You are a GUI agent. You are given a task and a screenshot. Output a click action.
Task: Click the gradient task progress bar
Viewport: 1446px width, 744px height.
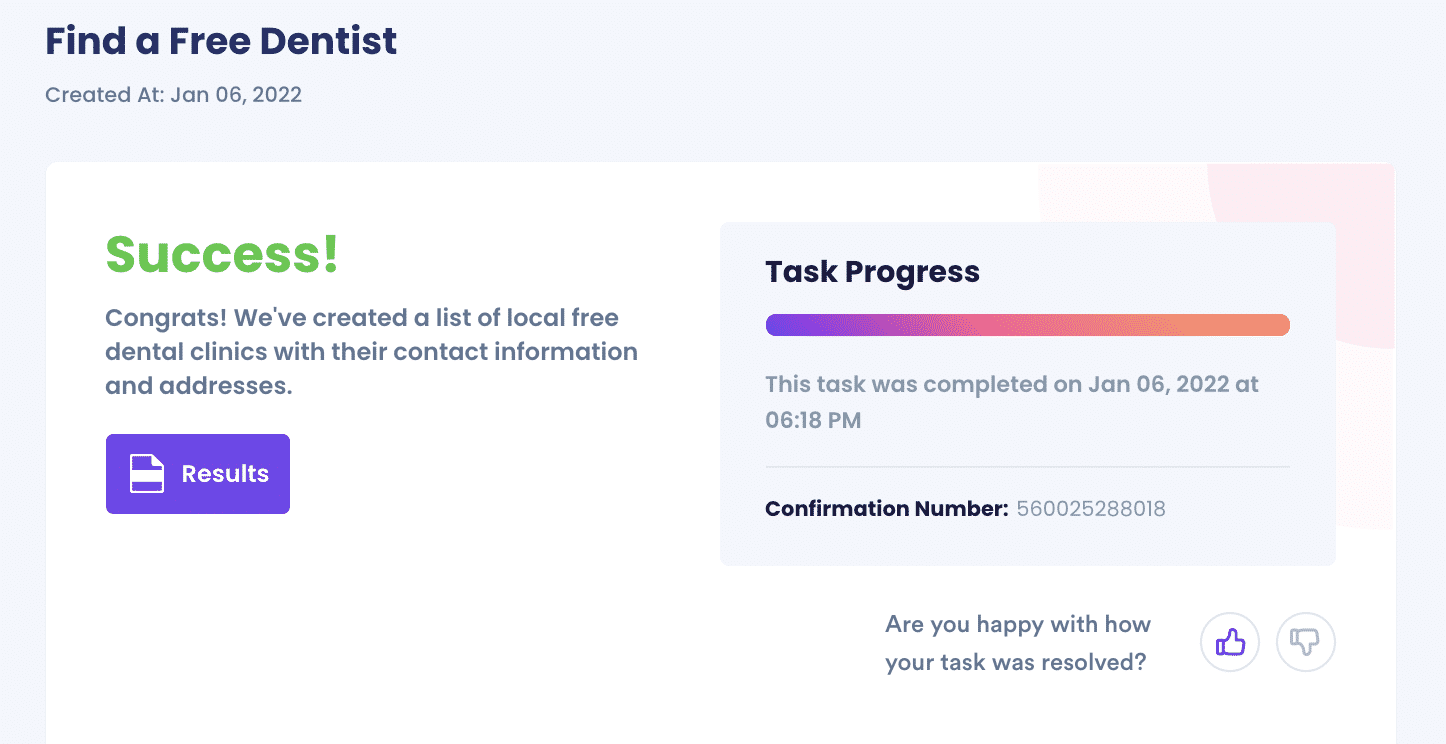point(1027,325)
